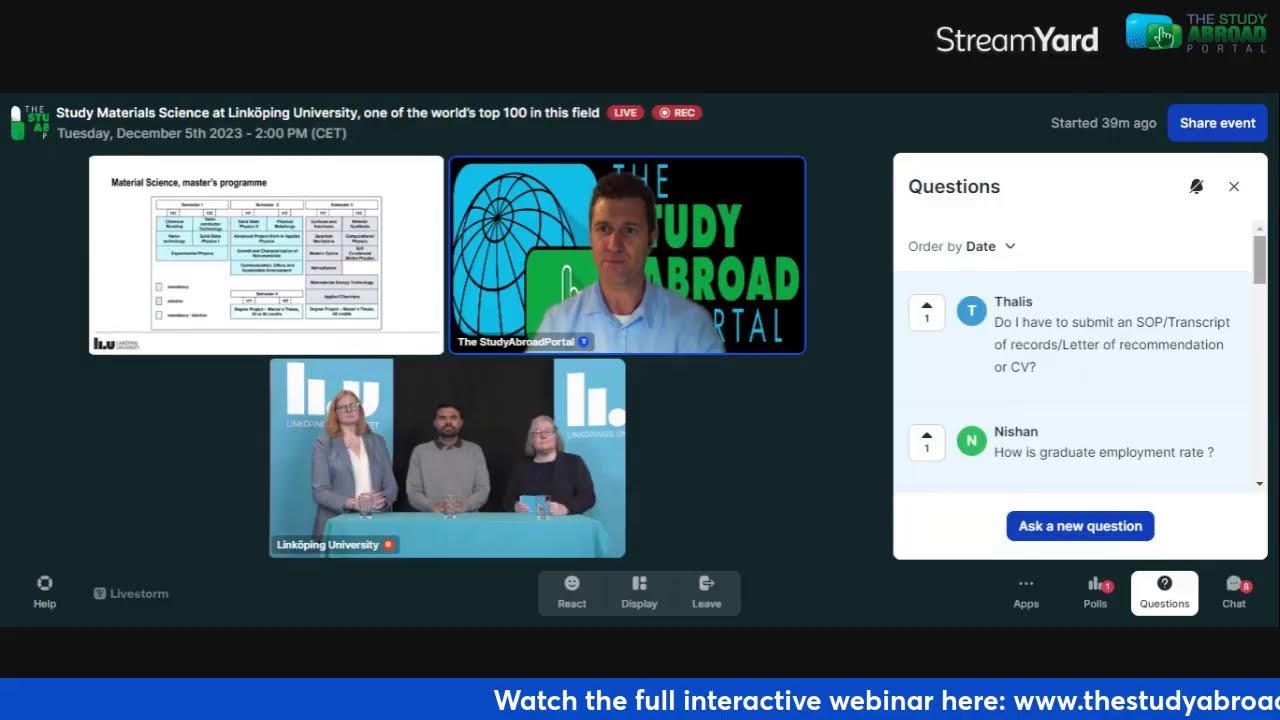The width and height of the screenshot is (1280, 720).
Task: Open the Apps menu
Action: pyautogui.click(x=1026, y=592)
